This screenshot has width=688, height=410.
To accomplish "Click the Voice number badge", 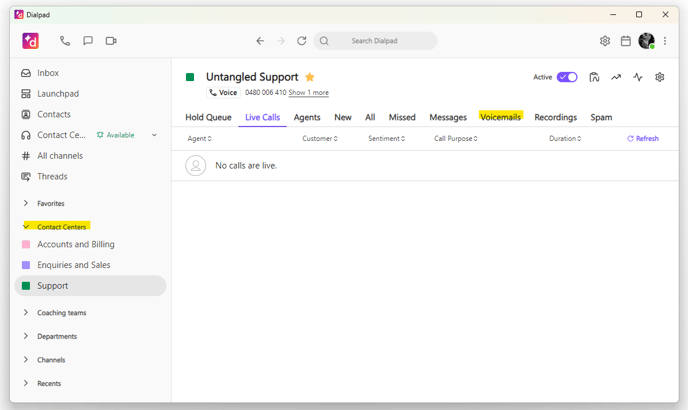I will (x=223, y=93).
